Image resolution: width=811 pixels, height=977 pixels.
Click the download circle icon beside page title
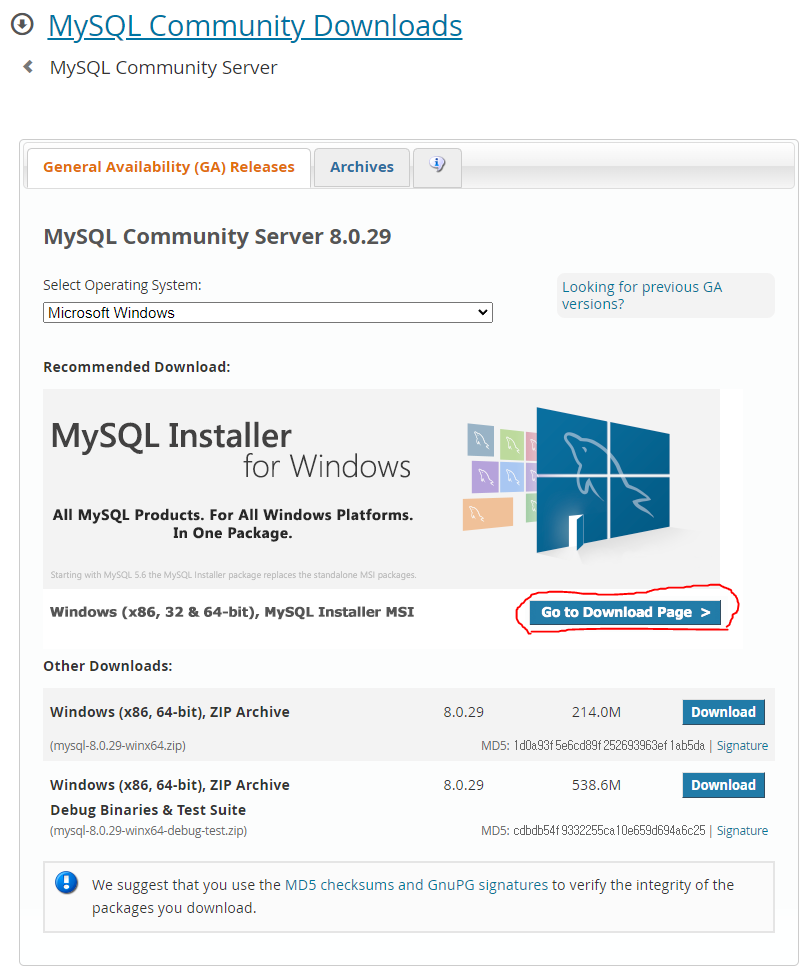(22, 25)
